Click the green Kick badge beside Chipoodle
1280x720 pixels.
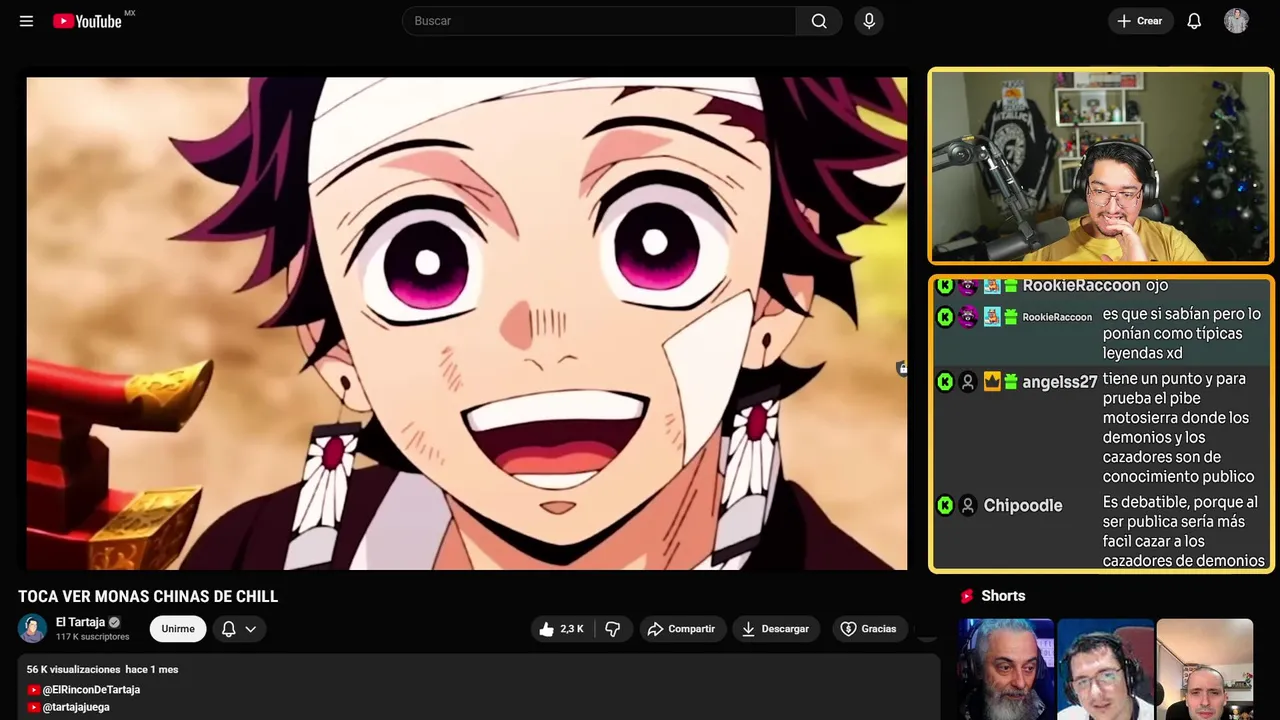click(945, 505)
